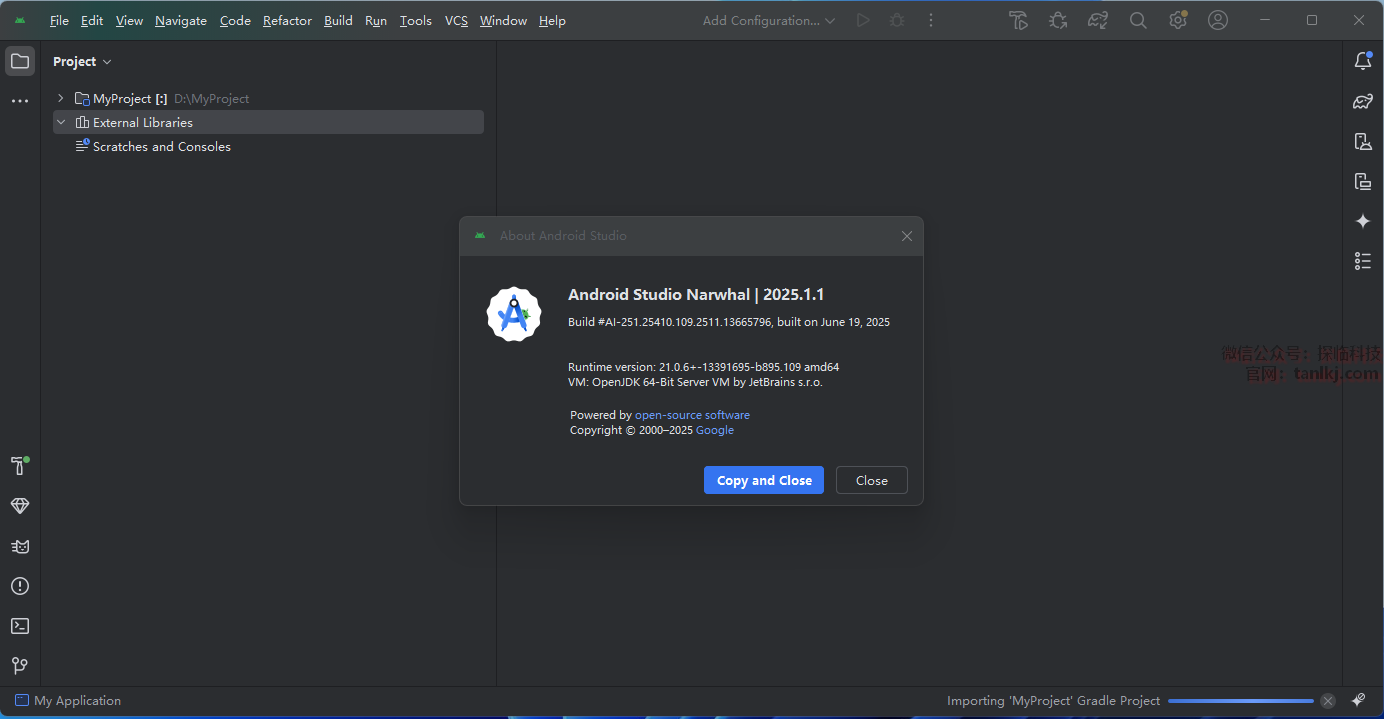Click the Gradle import progress bar
Image resolution: width=1384 pixels, height=719 pixels.
pyautogui.click(x=1240, y=701)
